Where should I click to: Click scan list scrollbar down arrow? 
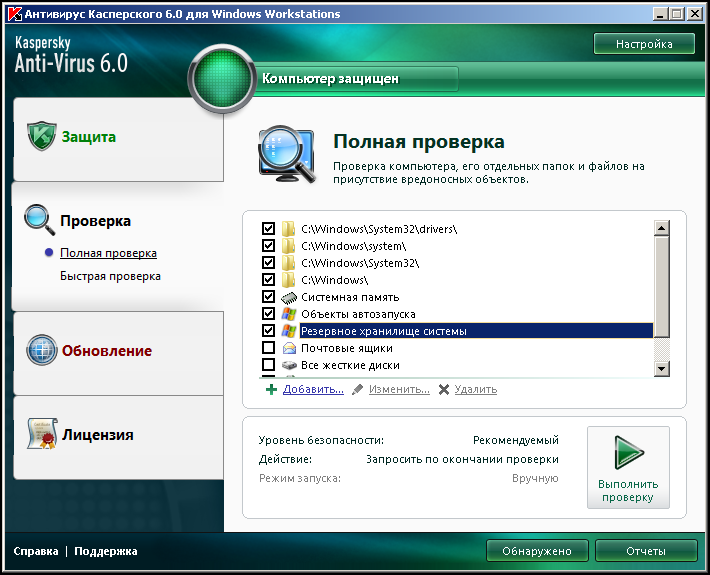pos(662,369)
